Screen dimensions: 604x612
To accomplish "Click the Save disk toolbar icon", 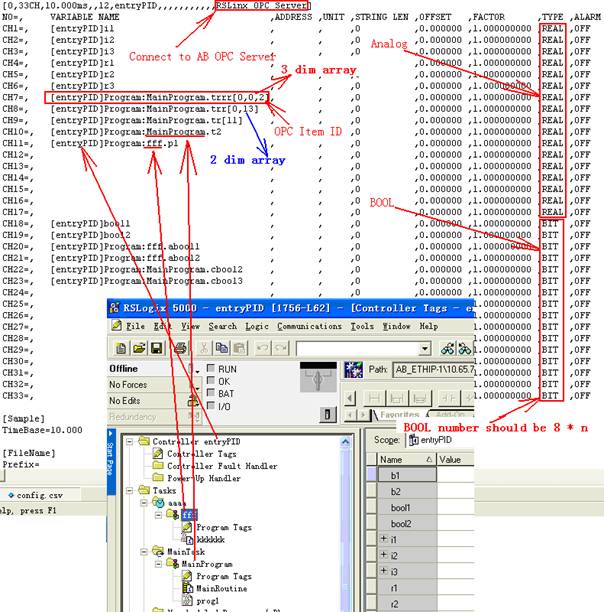I will tap(157, 348).
